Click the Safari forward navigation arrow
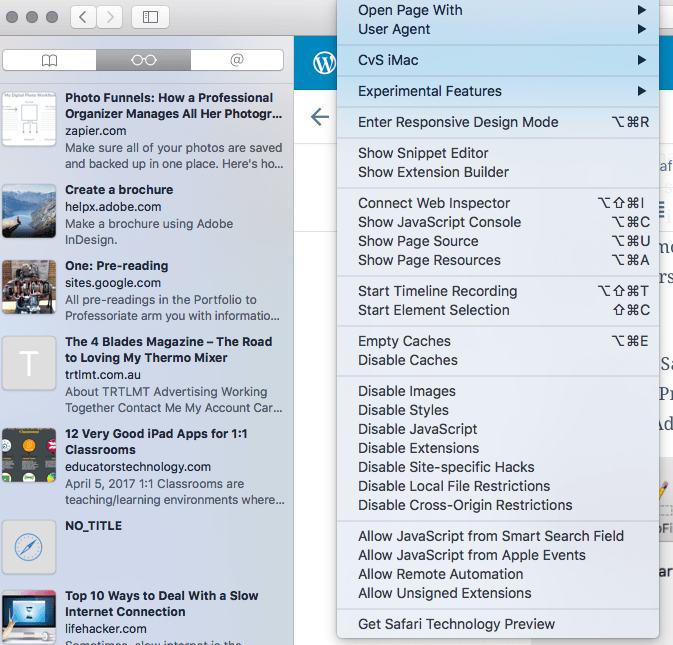 (x=110, y=17)
